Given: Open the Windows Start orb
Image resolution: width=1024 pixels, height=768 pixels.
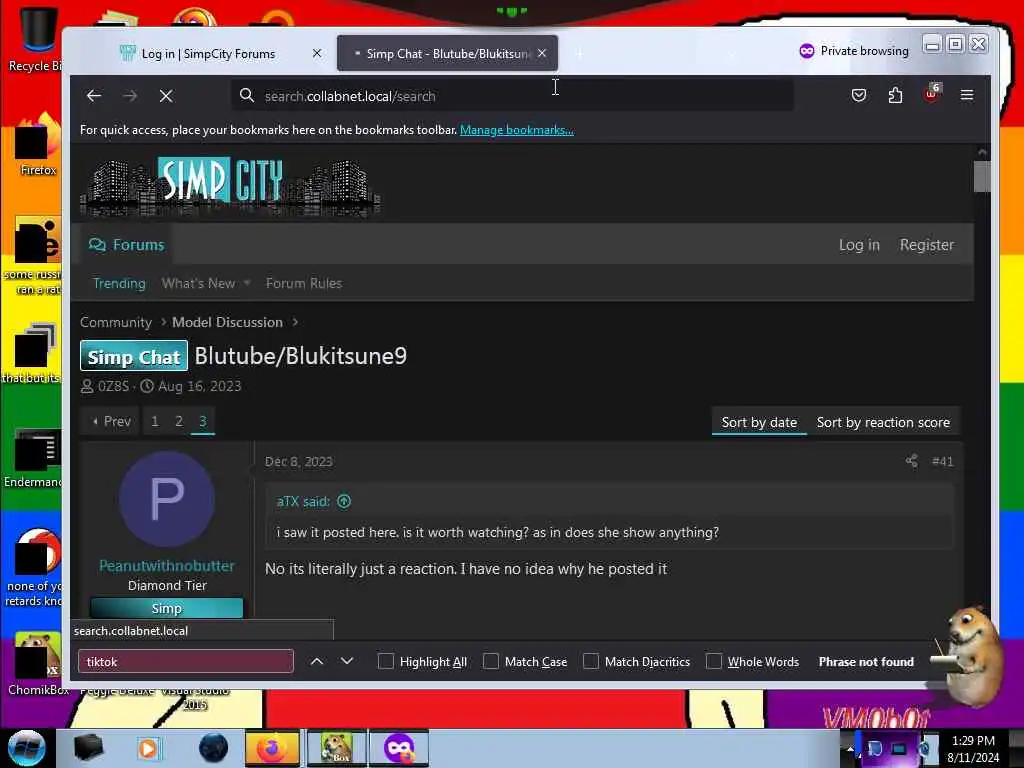Looking at the screenshot, I should click(26, 748).
